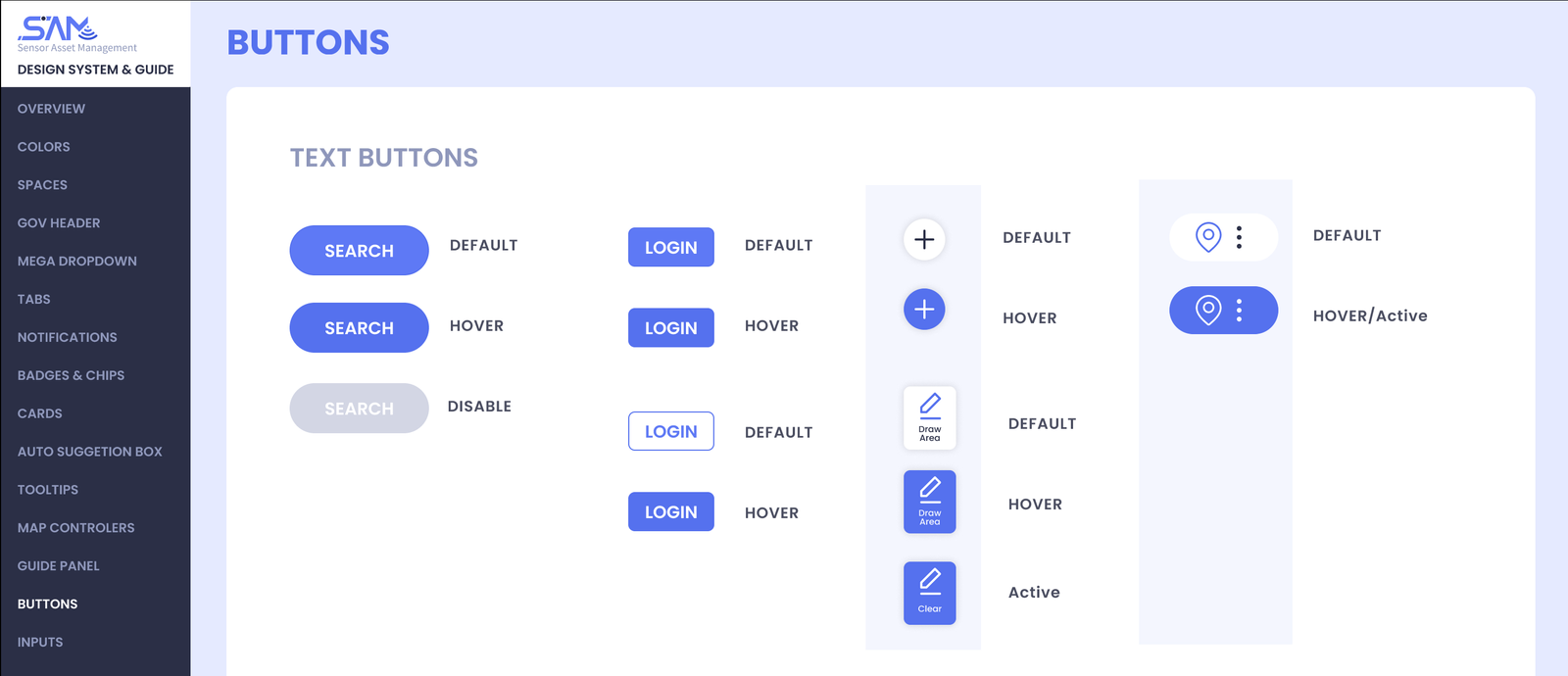Open three-dot menu in blue pill
Viewport: 1568px width, 676px height.
click(x=1239, y=311)
